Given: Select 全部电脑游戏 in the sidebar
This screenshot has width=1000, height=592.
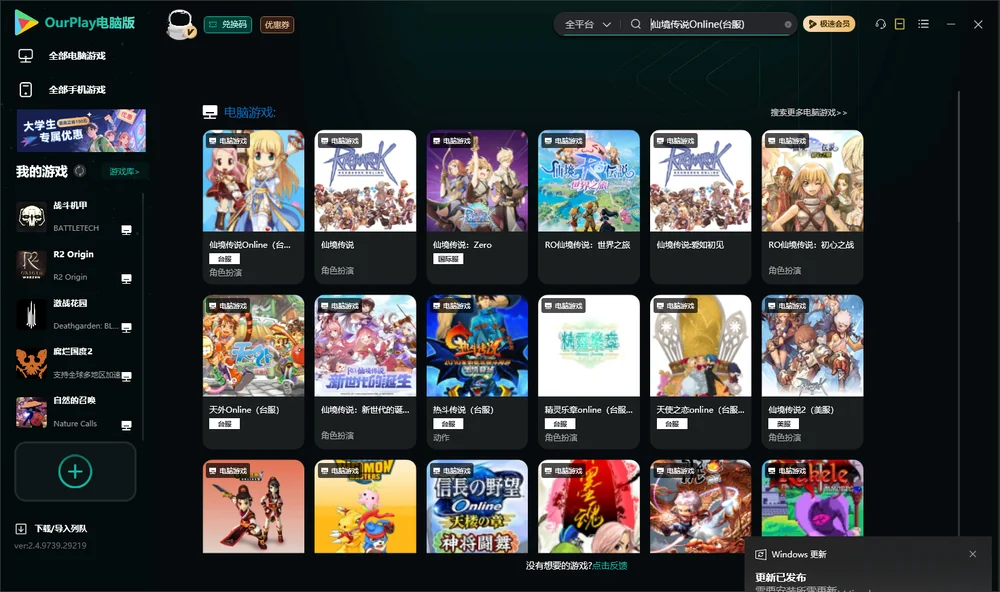Looking at the screenshot, I should pyautogui.click(x=77, y=56).
